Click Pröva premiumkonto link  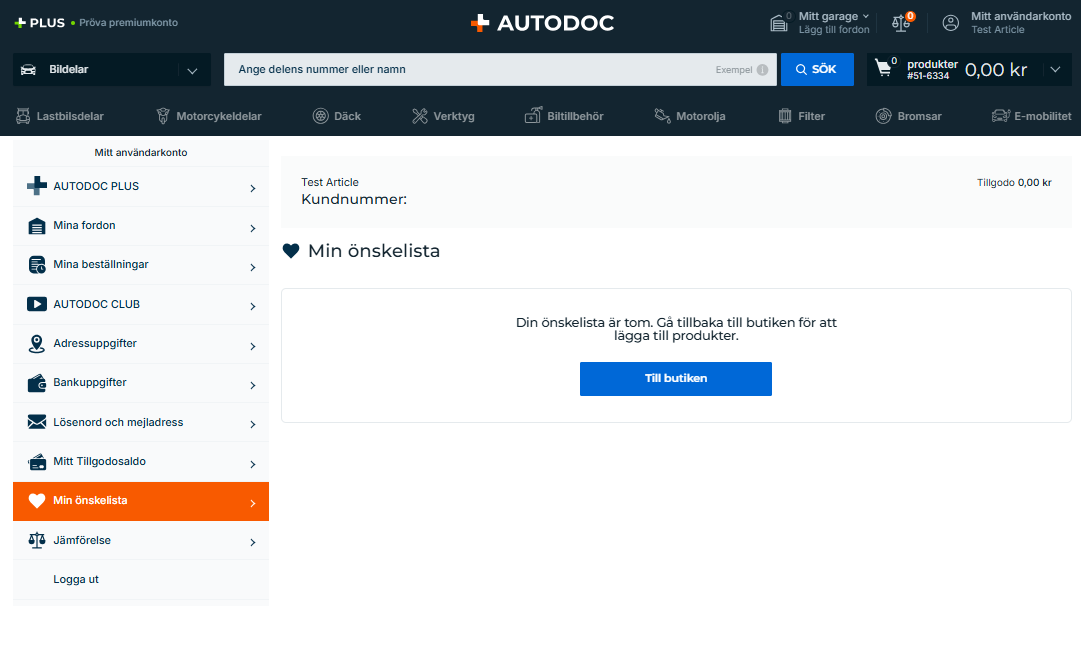[x=128, y=22]
